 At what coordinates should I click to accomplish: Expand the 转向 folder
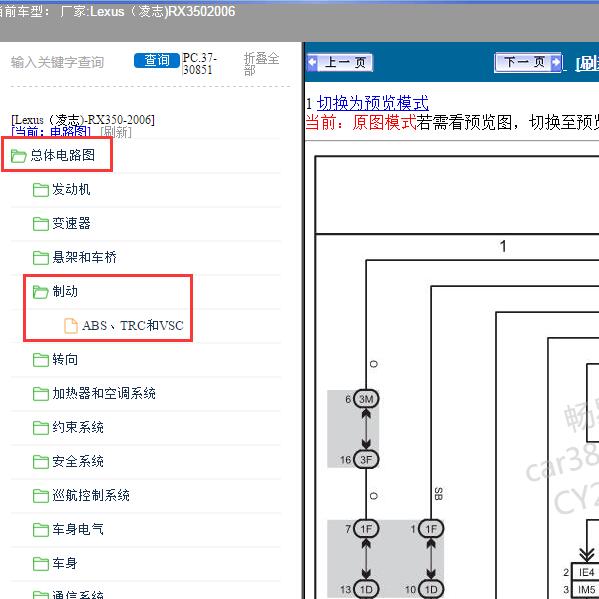(65, 359)
